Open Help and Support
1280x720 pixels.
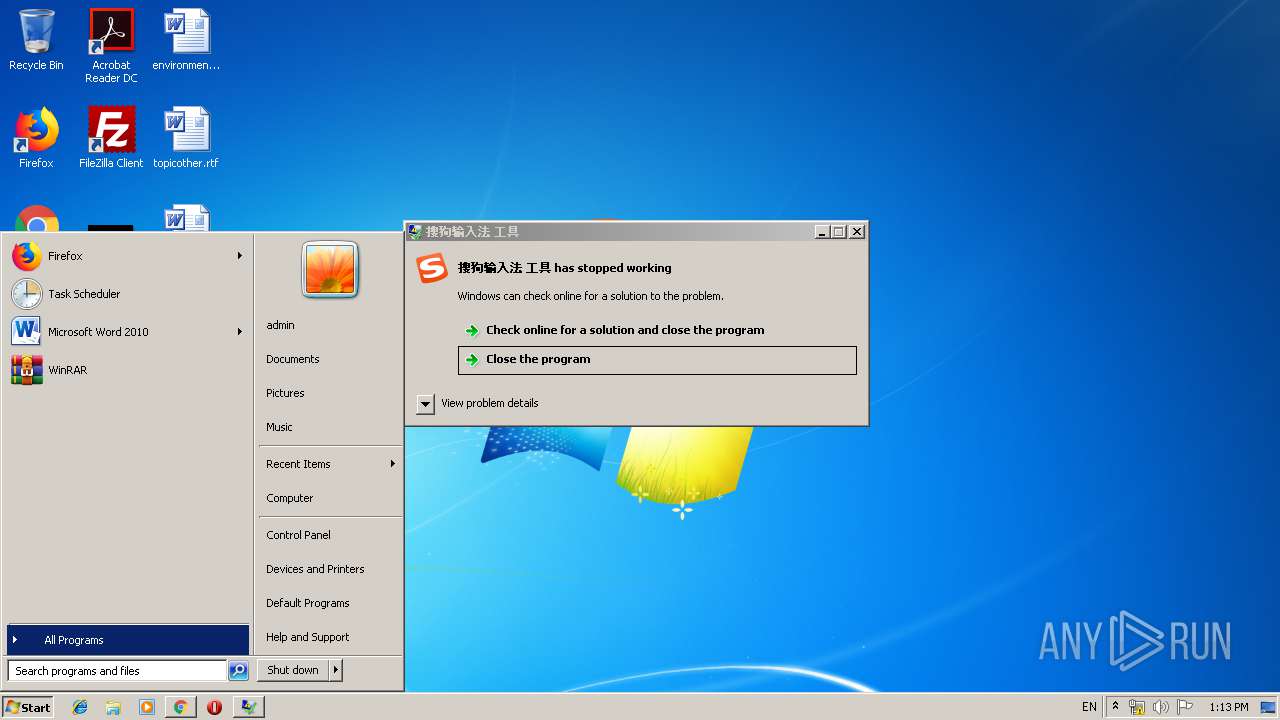308,637
